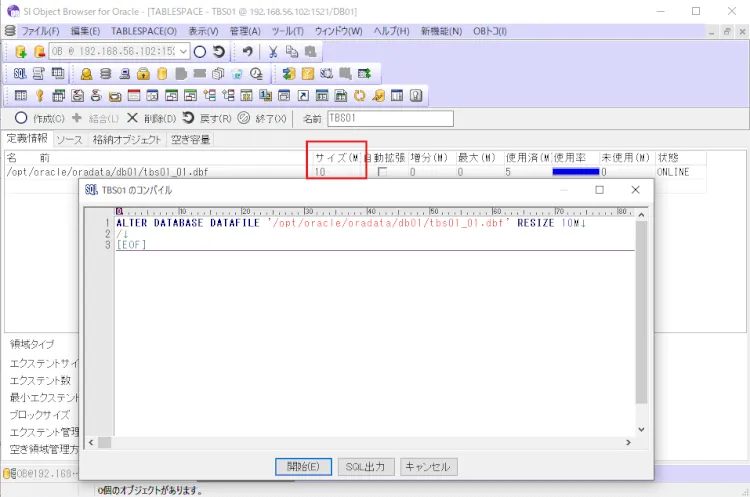
Task: Click the blue 使用率 usage bar
Action: click(575, 172)
